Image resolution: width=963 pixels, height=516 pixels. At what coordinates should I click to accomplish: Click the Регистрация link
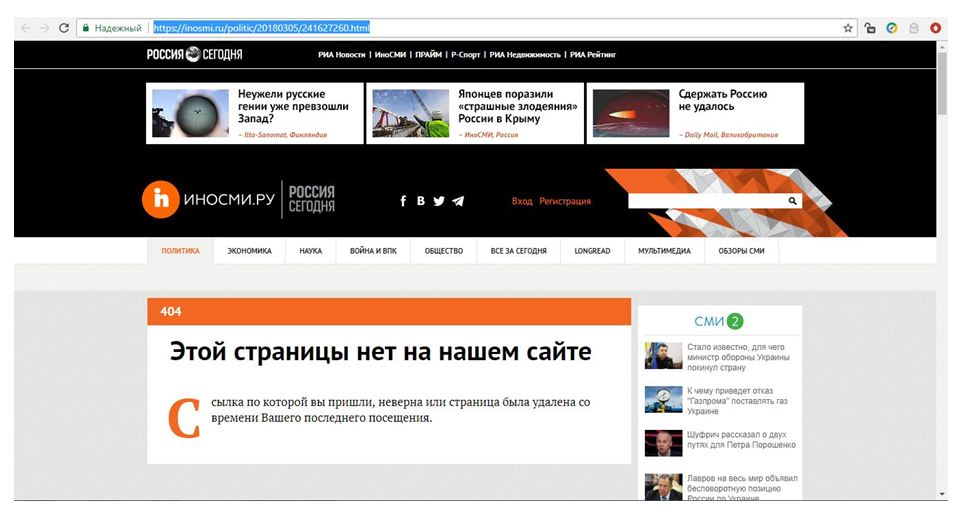[x=565, y=201]
